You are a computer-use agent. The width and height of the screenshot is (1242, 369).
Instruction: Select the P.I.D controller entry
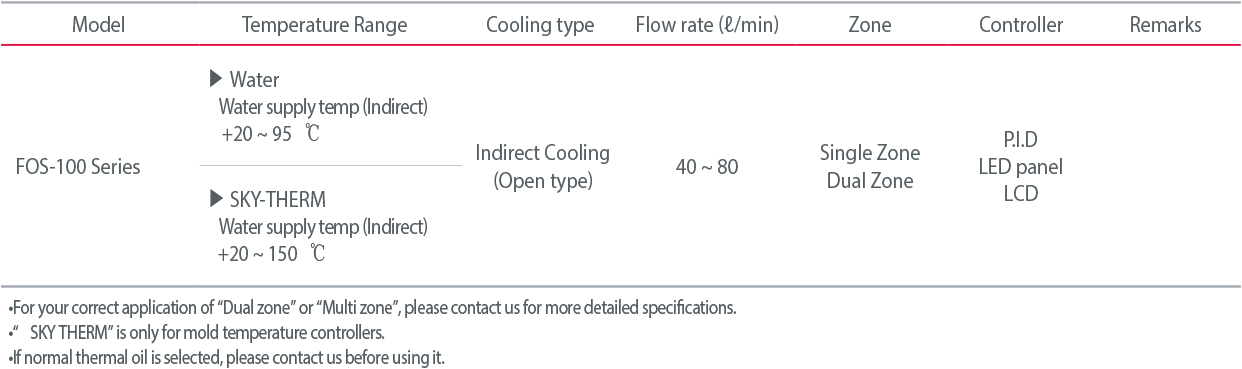[1021, 139]
